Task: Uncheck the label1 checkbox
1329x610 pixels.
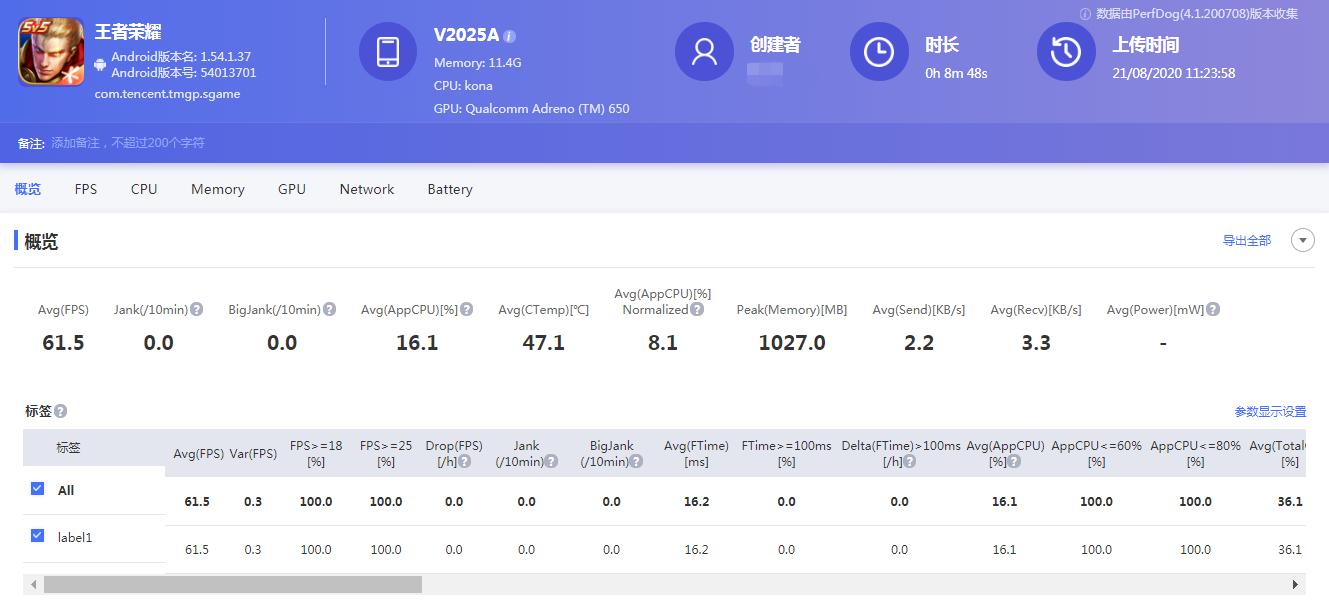Action: tap(37, 537)
